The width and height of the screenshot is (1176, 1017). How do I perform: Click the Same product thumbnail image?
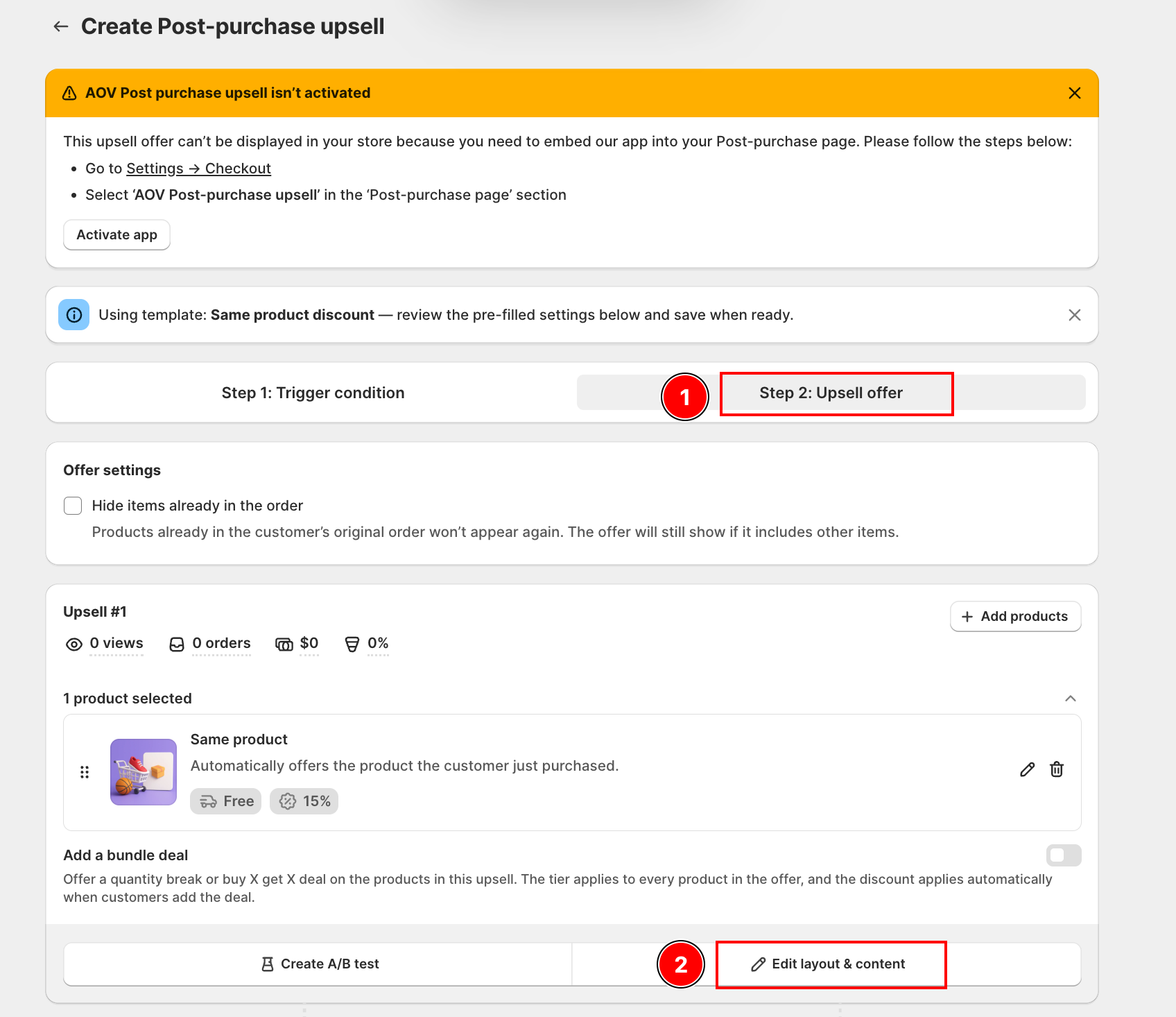(x=144, y=772)
